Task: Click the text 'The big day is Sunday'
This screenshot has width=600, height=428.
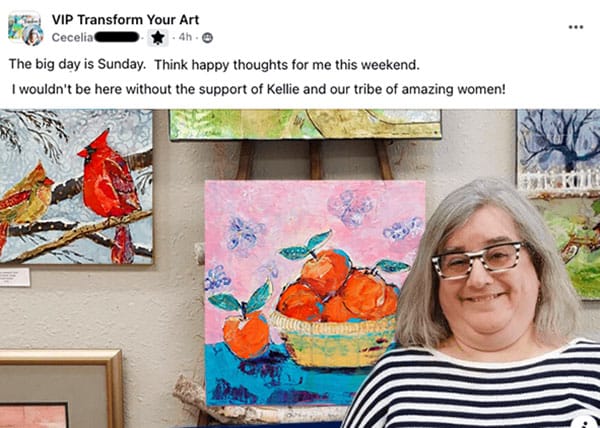Action: pyautogui.click(x=77, y=64)
